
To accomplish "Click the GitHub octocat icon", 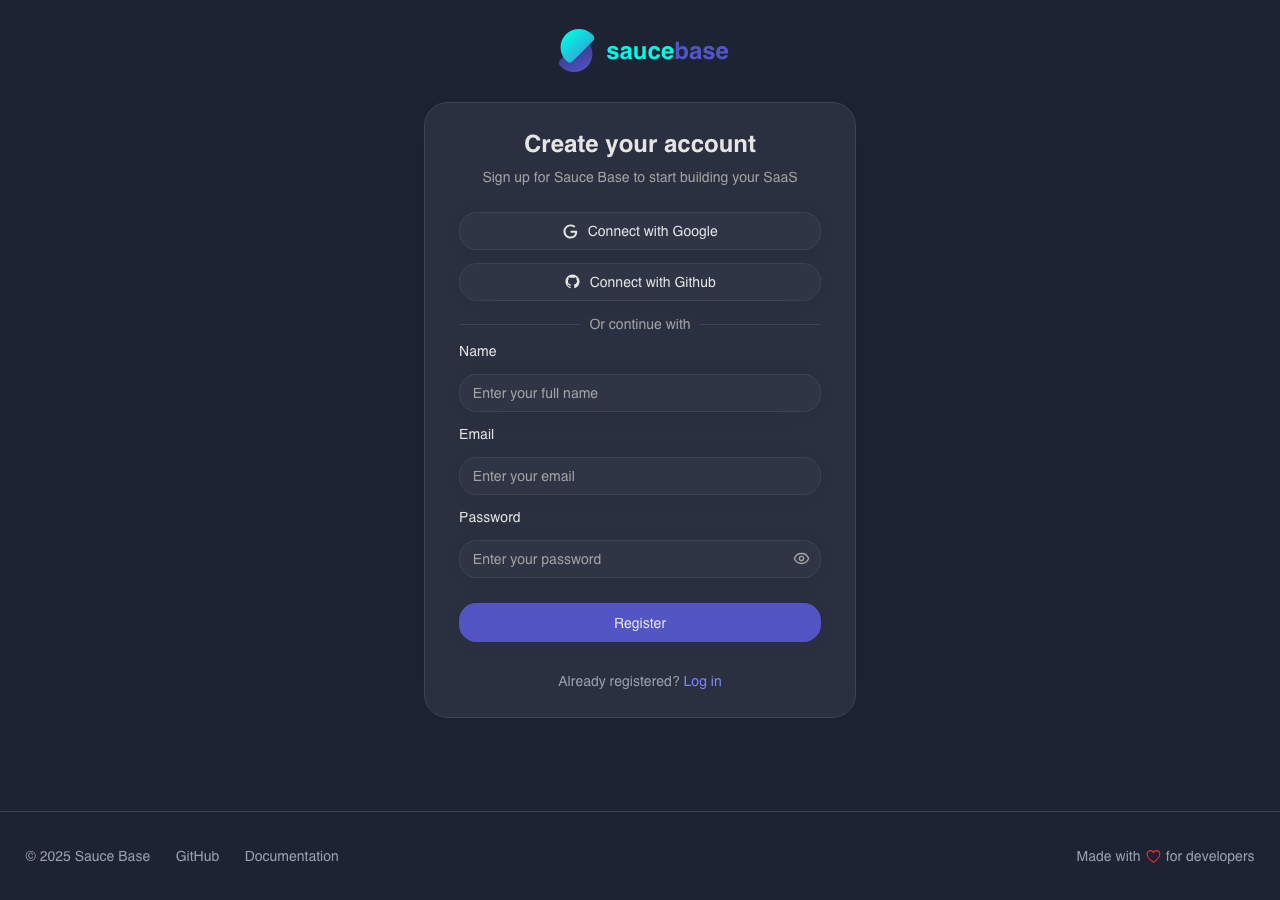I will tap(572, 282).
